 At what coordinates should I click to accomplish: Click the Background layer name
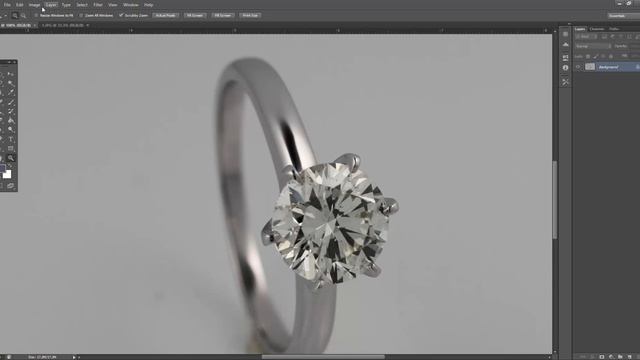(608, 67)
